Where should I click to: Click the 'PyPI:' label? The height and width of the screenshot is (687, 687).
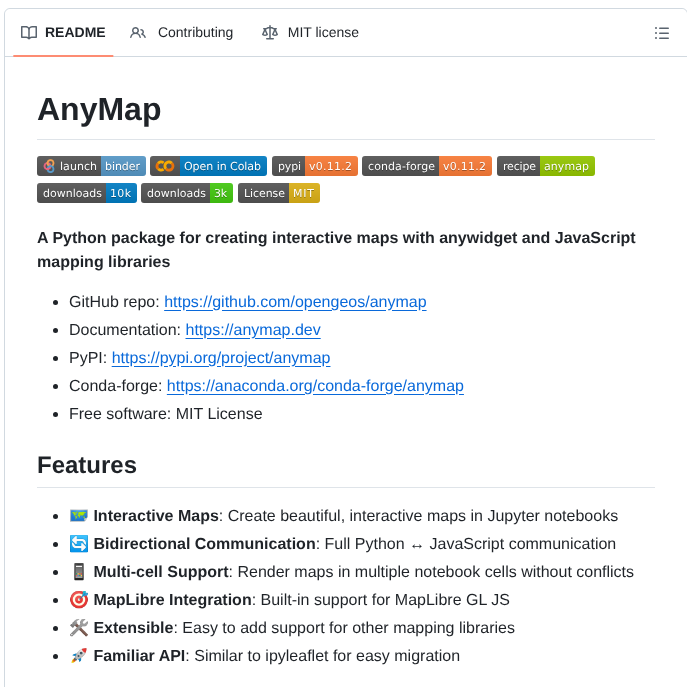pyautogui.click(x=88, y=358)
